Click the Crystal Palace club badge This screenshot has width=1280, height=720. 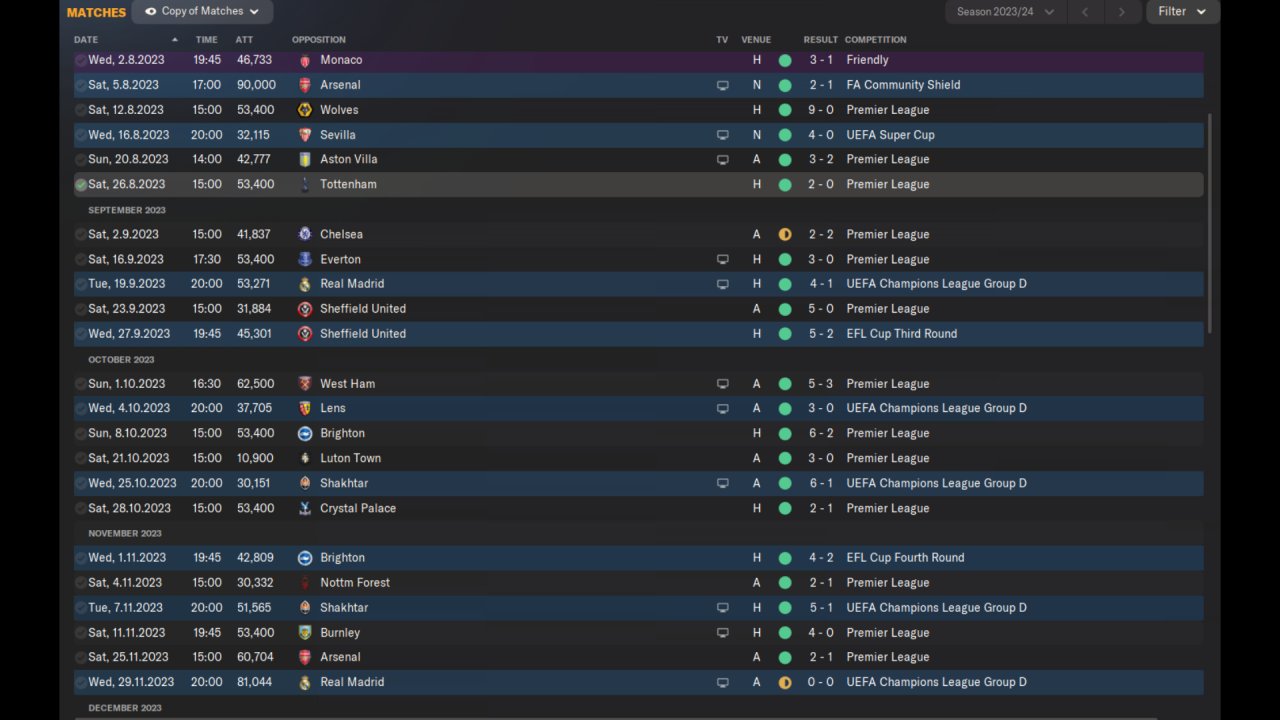pyautogui.click(x=305, y=508)
